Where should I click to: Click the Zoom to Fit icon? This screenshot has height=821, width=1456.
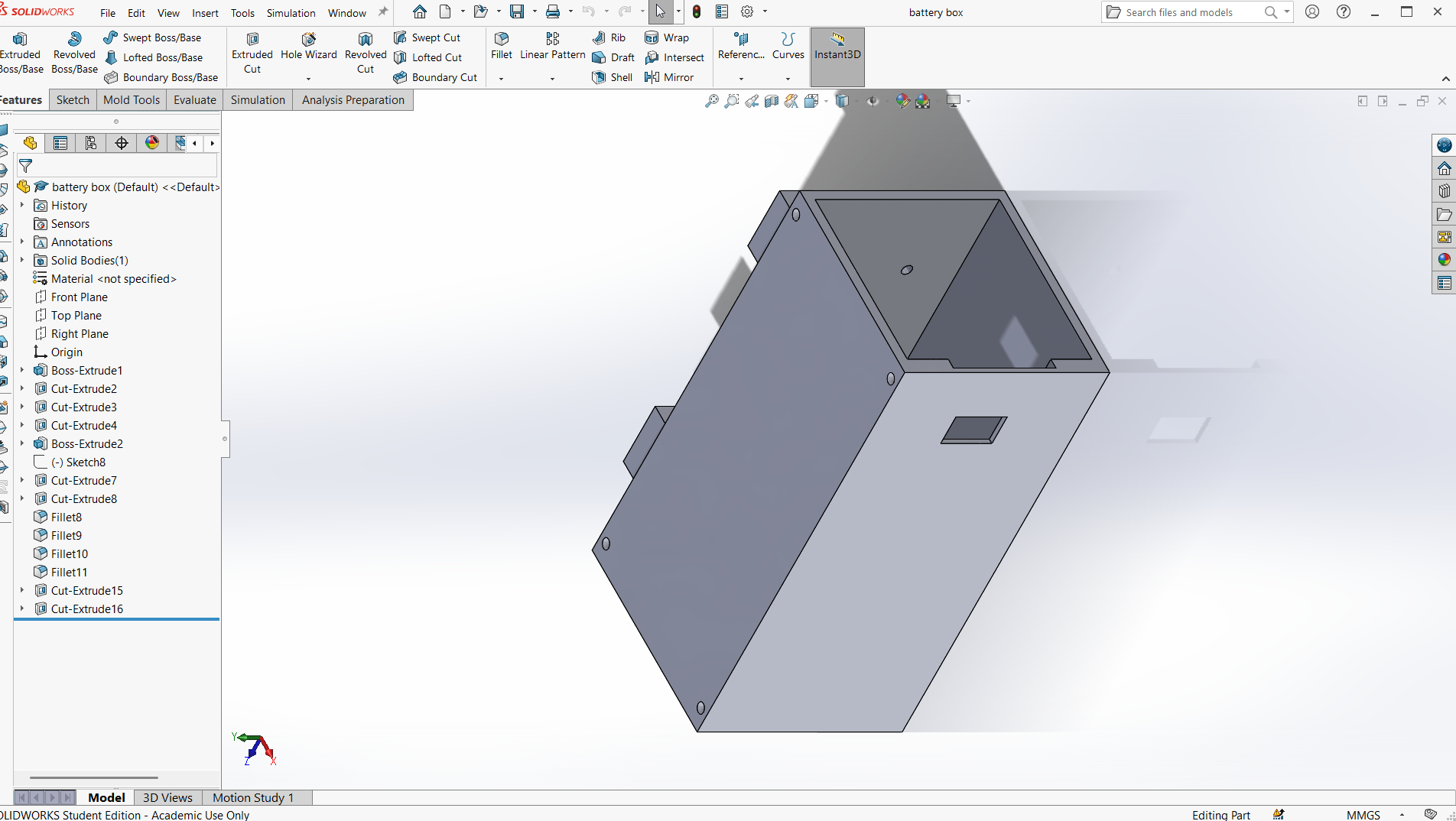(712, 101)
